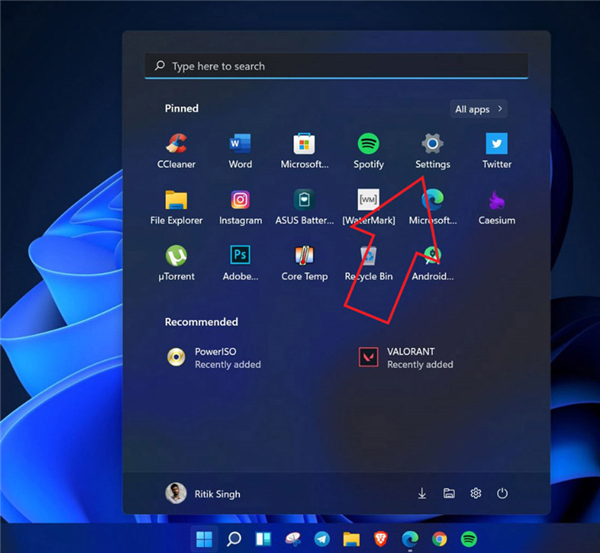Open the Power options menu
Viewport: 600px width, 553px height.
(x=502, y=493)
